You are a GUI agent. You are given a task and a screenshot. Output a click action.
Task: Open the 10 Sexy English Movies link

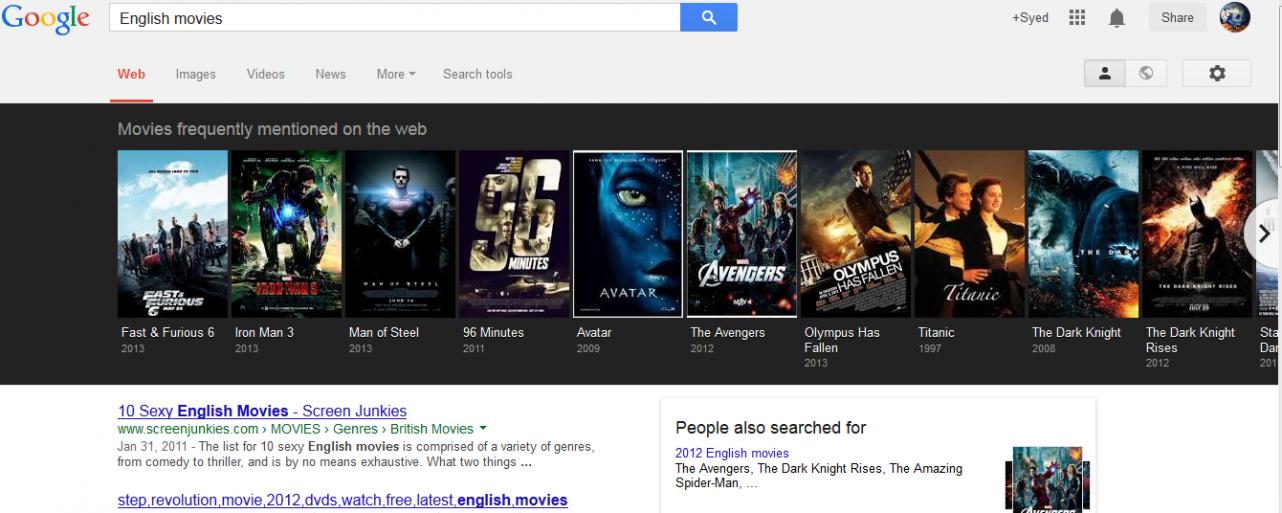point(262,411)
